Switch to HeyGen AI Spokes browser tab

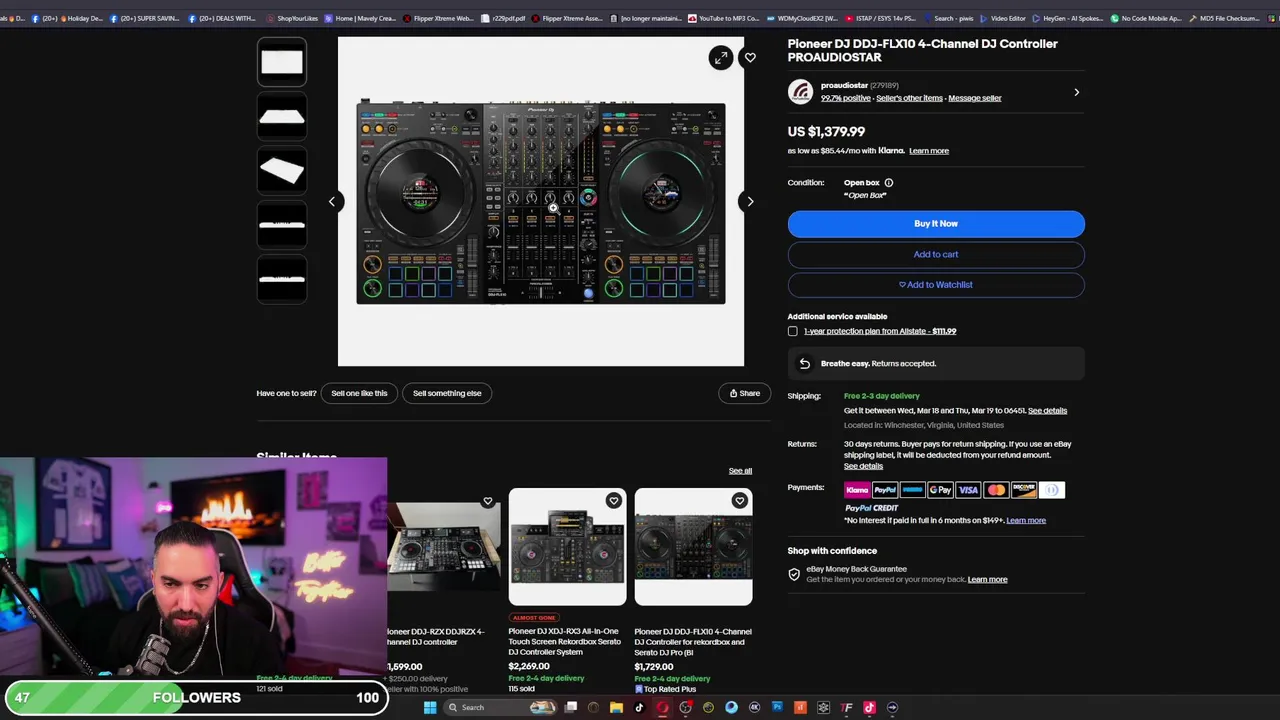(x=1068, y=18)
